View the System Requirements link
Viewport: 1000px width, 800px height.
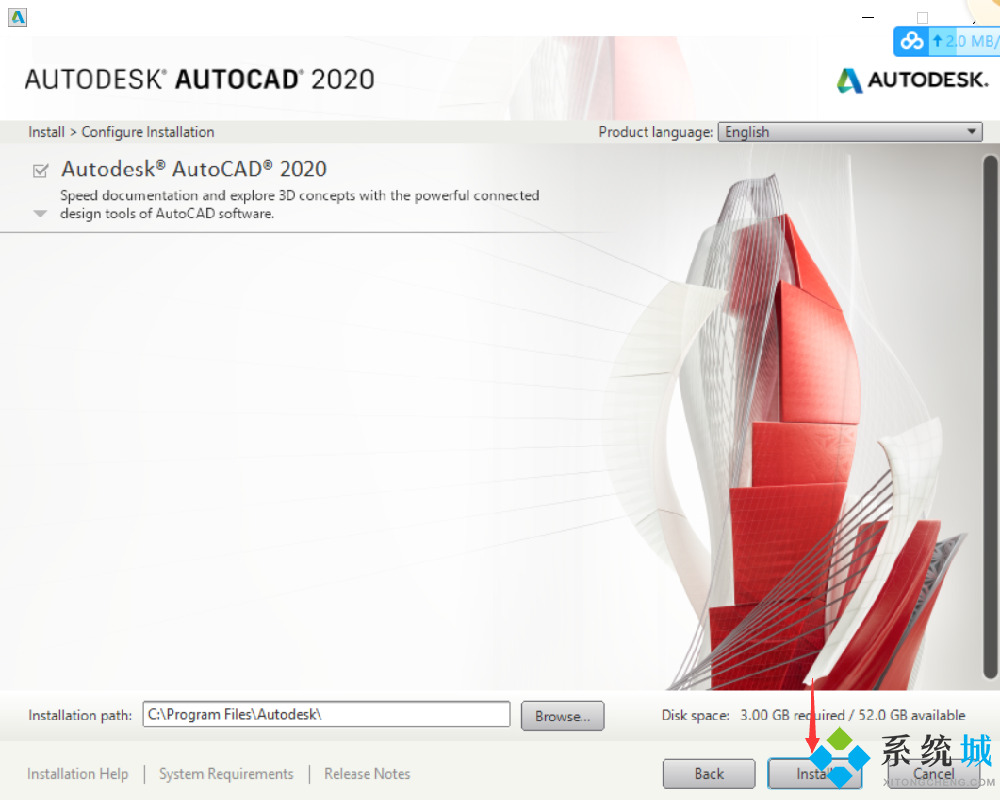tap(226, 774)
